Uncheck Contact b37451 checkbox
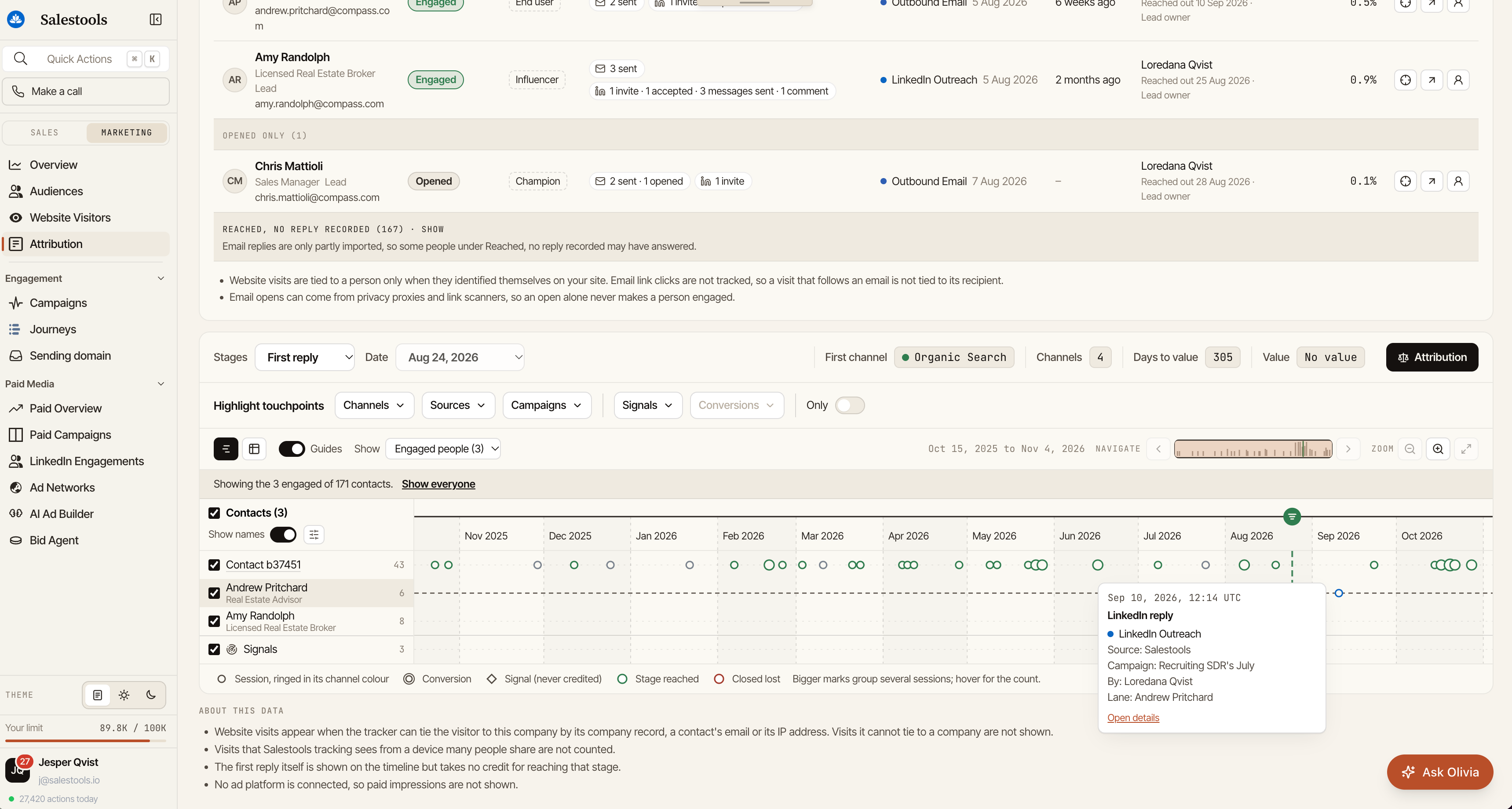The width and height of the screenshot is (1512, 809). coord(214,565)
